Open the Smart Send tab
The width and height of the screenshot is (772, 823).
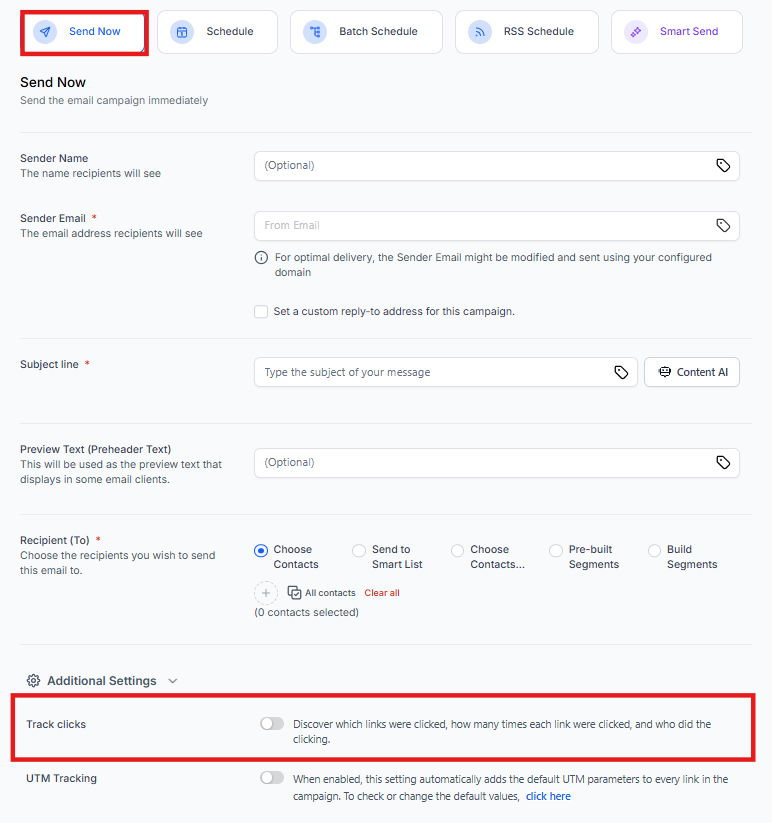pyautogui.click(x=676, y=32)
